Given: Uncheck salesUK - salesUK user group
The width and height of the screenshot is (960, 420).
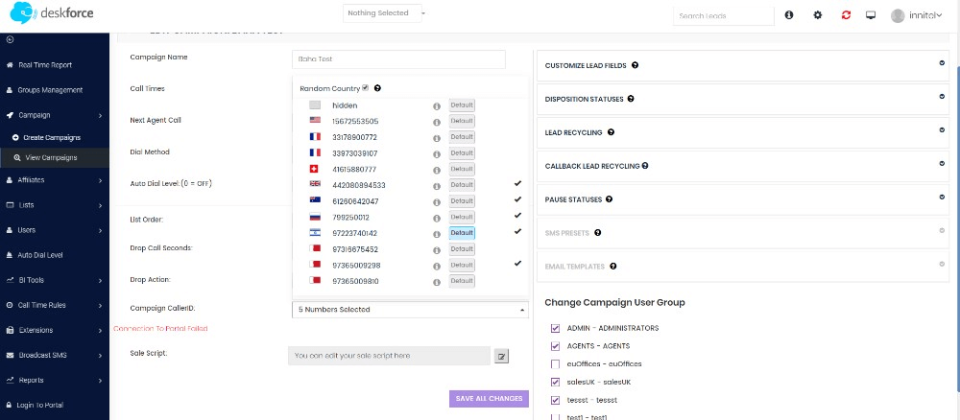Looking at the screenshot, I should point(555,382).
